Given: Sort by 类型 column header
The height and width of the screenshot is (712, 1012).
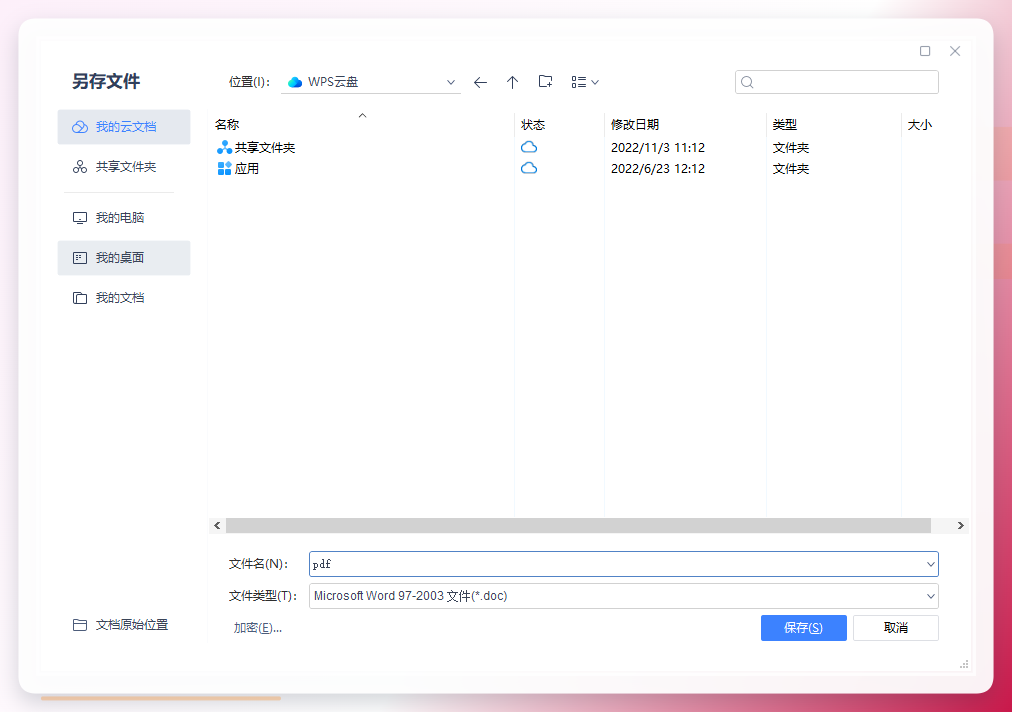Looking at the screenshot, I should point(785,125).
